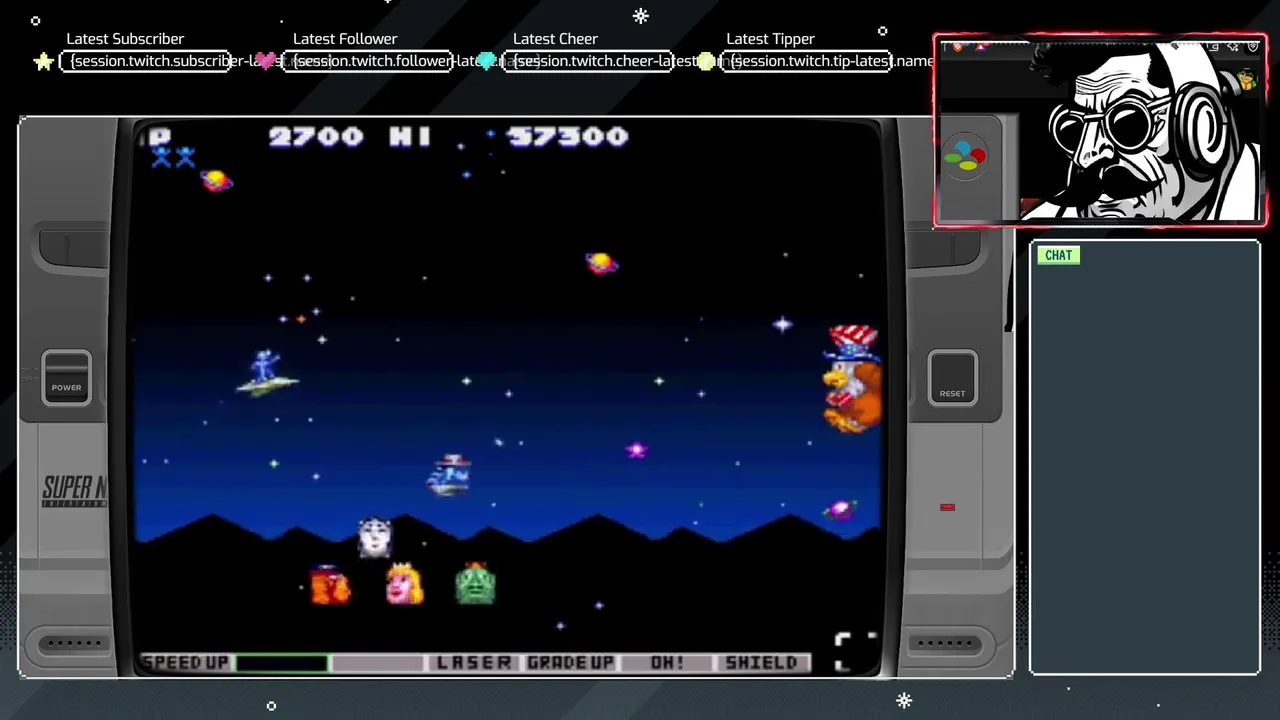1280x720 pixels.
Task: Click the red LED indicator on console
Action: 947,507
